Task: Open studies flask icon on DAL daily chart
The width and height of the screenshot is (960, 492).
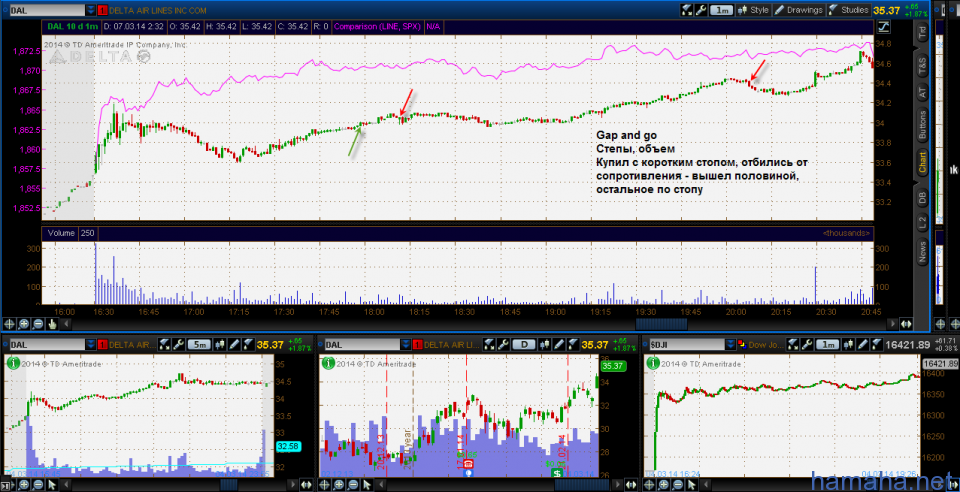Action: [573, 345]
